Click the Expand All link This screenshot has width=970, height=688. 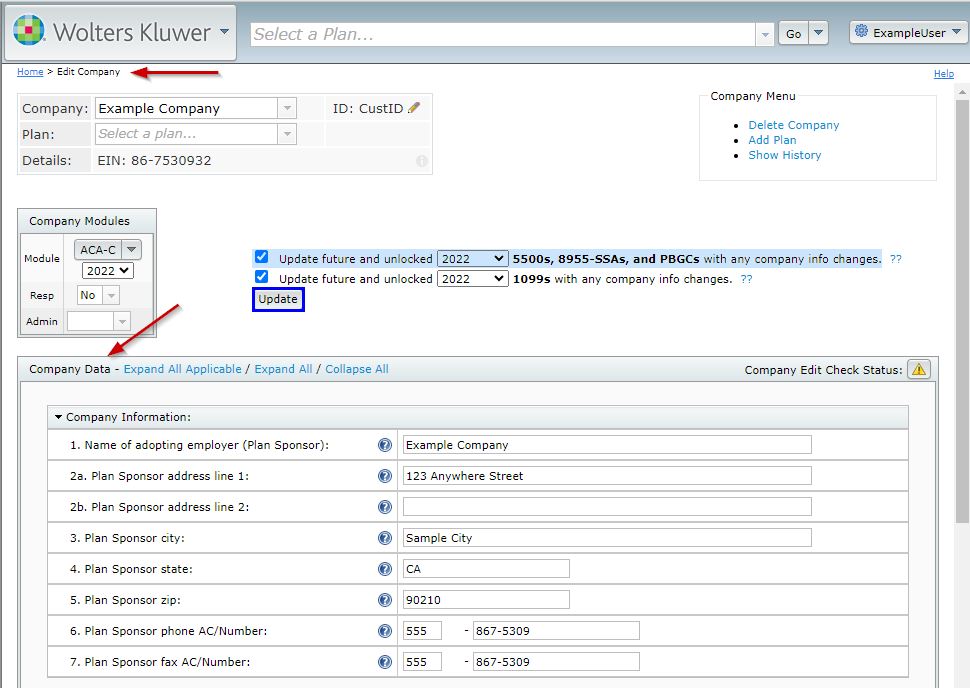click(x=283, y=369)
